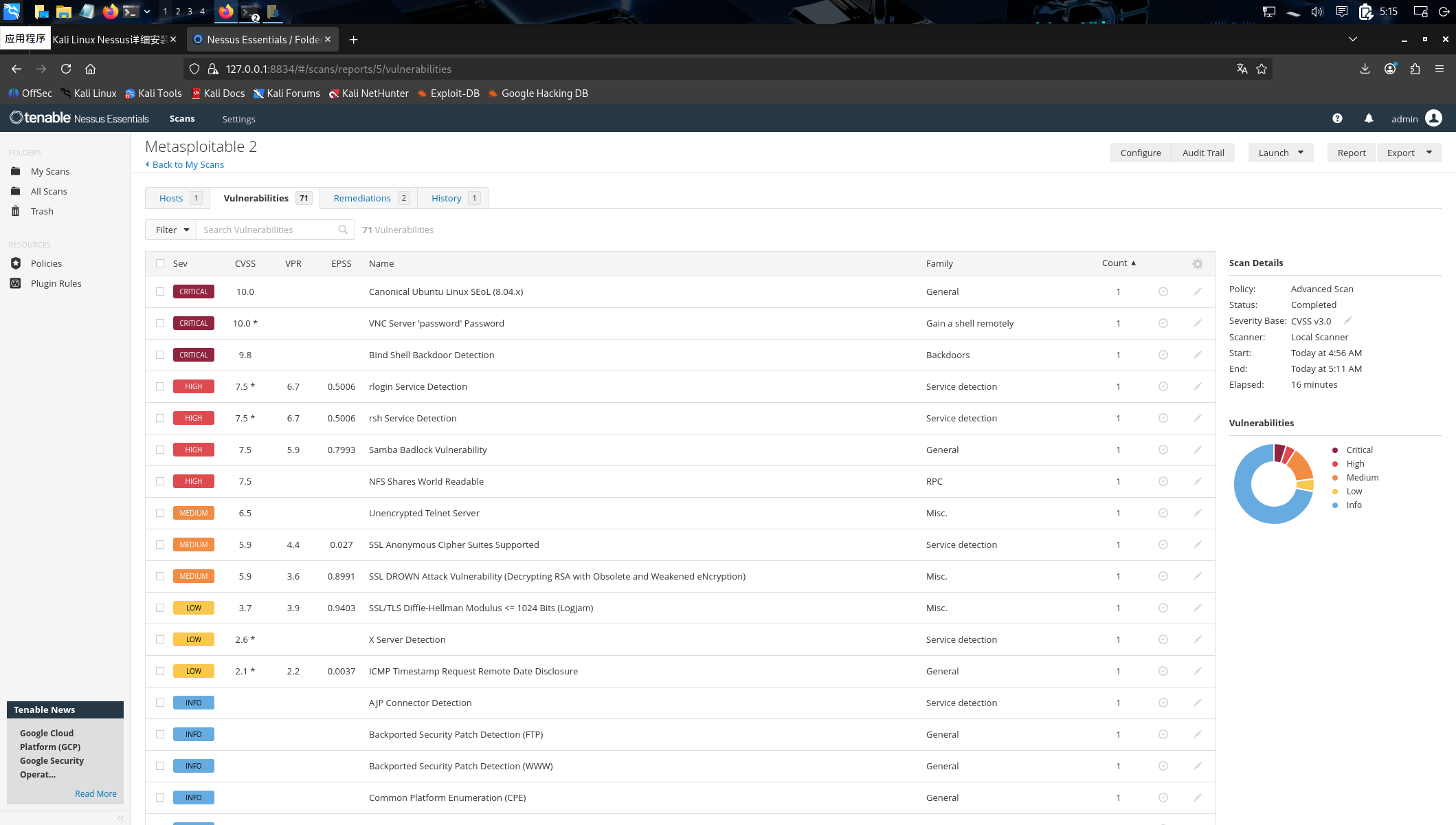This screenshot has height=825, width=1456.
Task: Click the Audit Trail button
Action: point(1202,153)
